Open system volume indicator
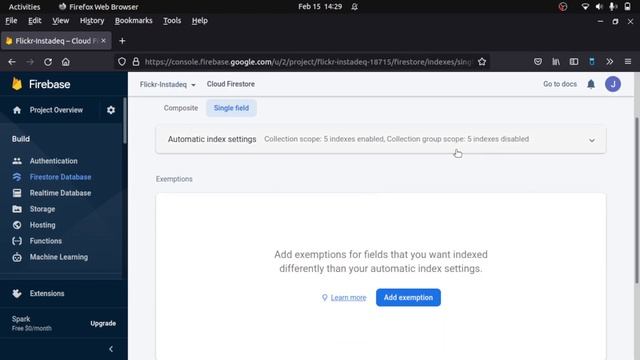The width and height of the screenshot is (640, 360). point(599,7)
